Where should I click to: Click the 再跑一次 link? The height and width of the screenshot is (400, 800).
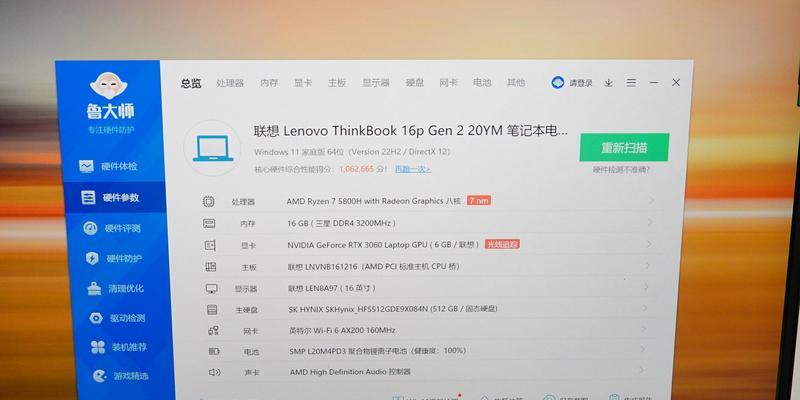pyautogui.click(x=412, y=169)
